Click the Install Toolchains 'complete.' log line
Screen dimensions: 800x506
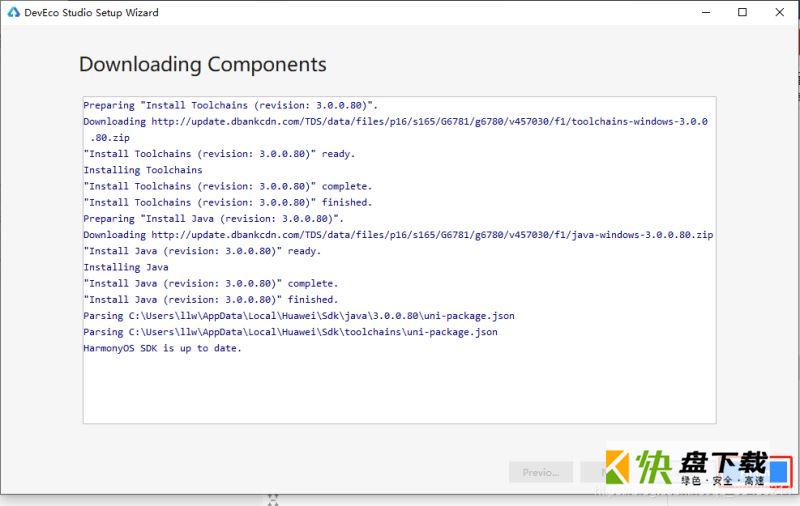tap(228, 186)
